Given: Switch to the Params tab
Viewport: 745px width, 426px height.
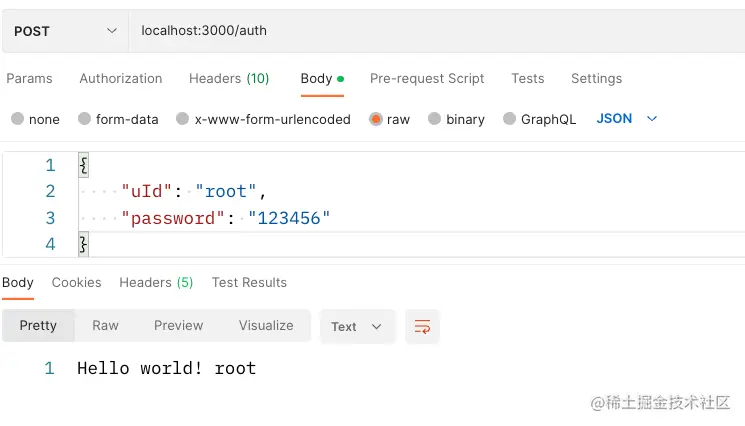Looking at the screenshot, I should coord(29,78).
